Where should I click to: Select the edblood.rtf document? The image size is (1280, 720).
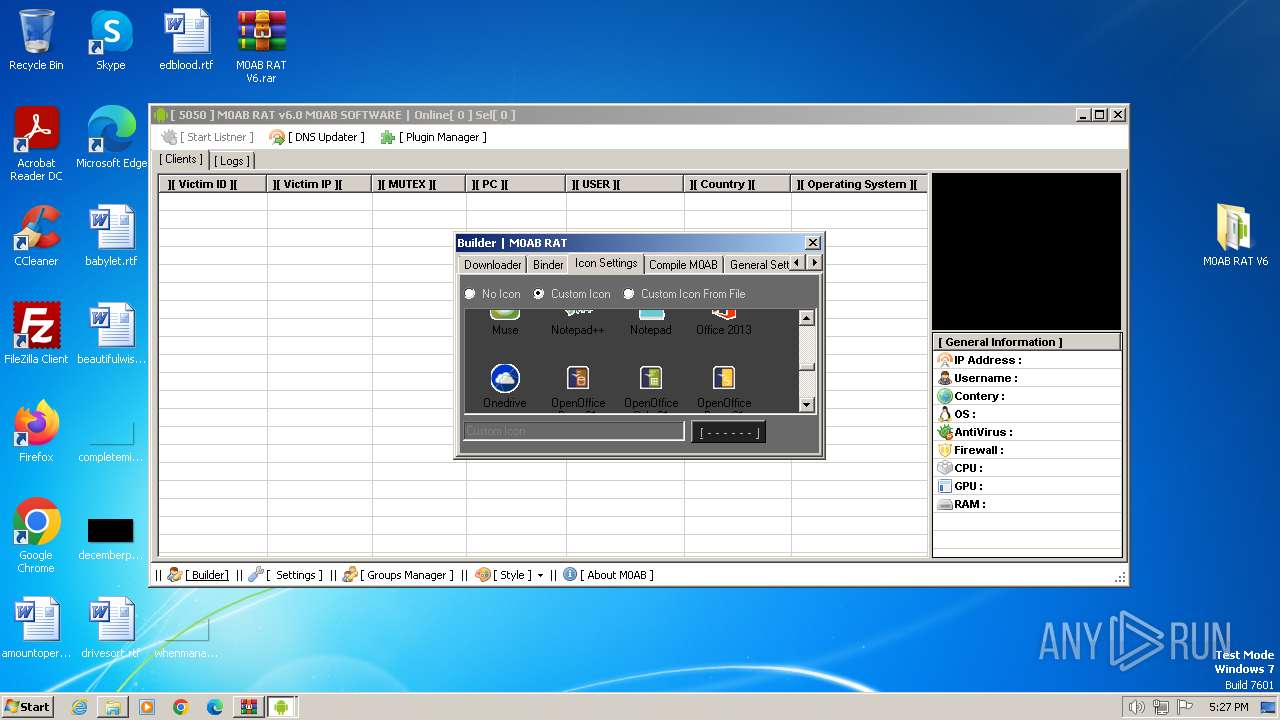(x=186, y=40)
